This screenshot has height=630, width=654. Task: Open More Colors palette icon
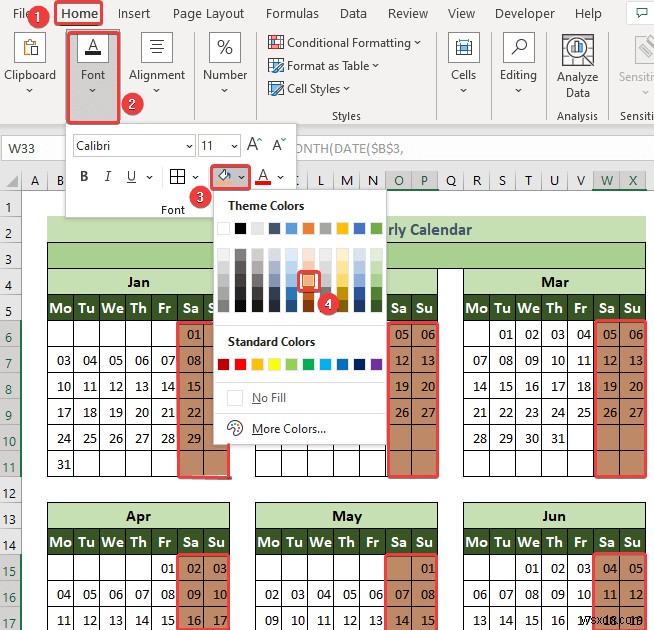point(235,428)
